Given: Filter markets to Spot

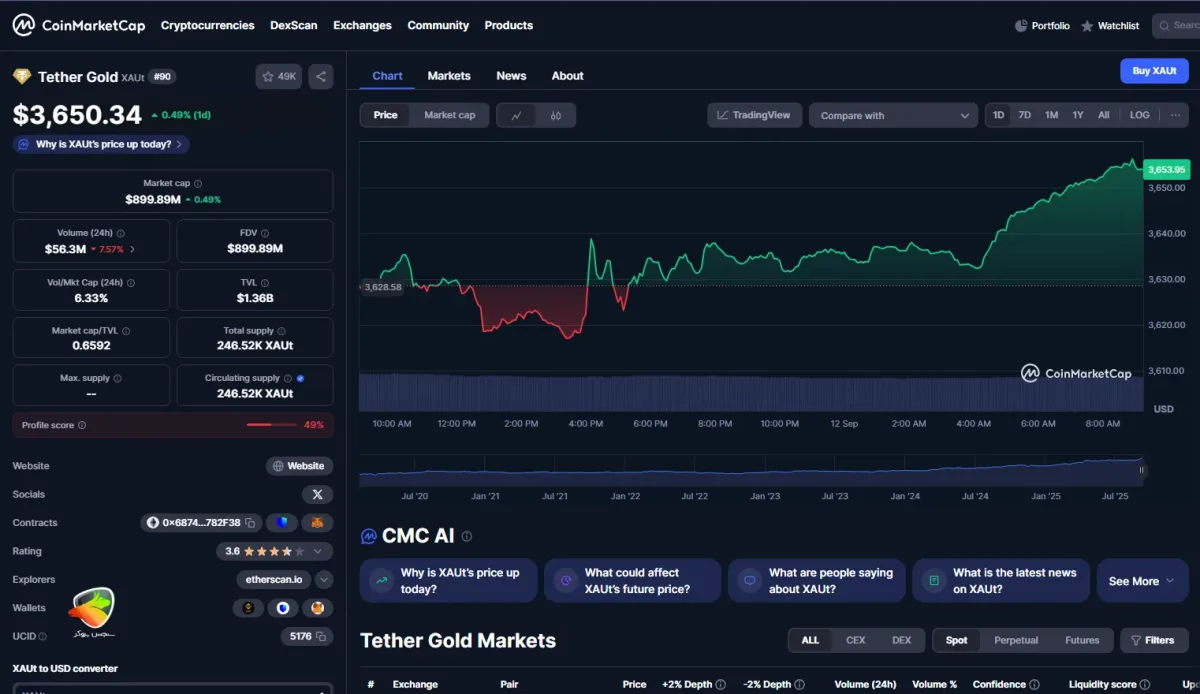Looking at the screenshot, I should click(x=957, y=640).
